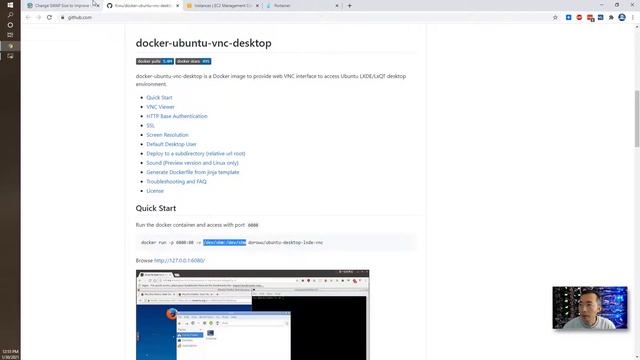Viewport: 640px width, 360px height.
Task: Open the Extensions puzzle piece menu
Action: pos(611,18)
